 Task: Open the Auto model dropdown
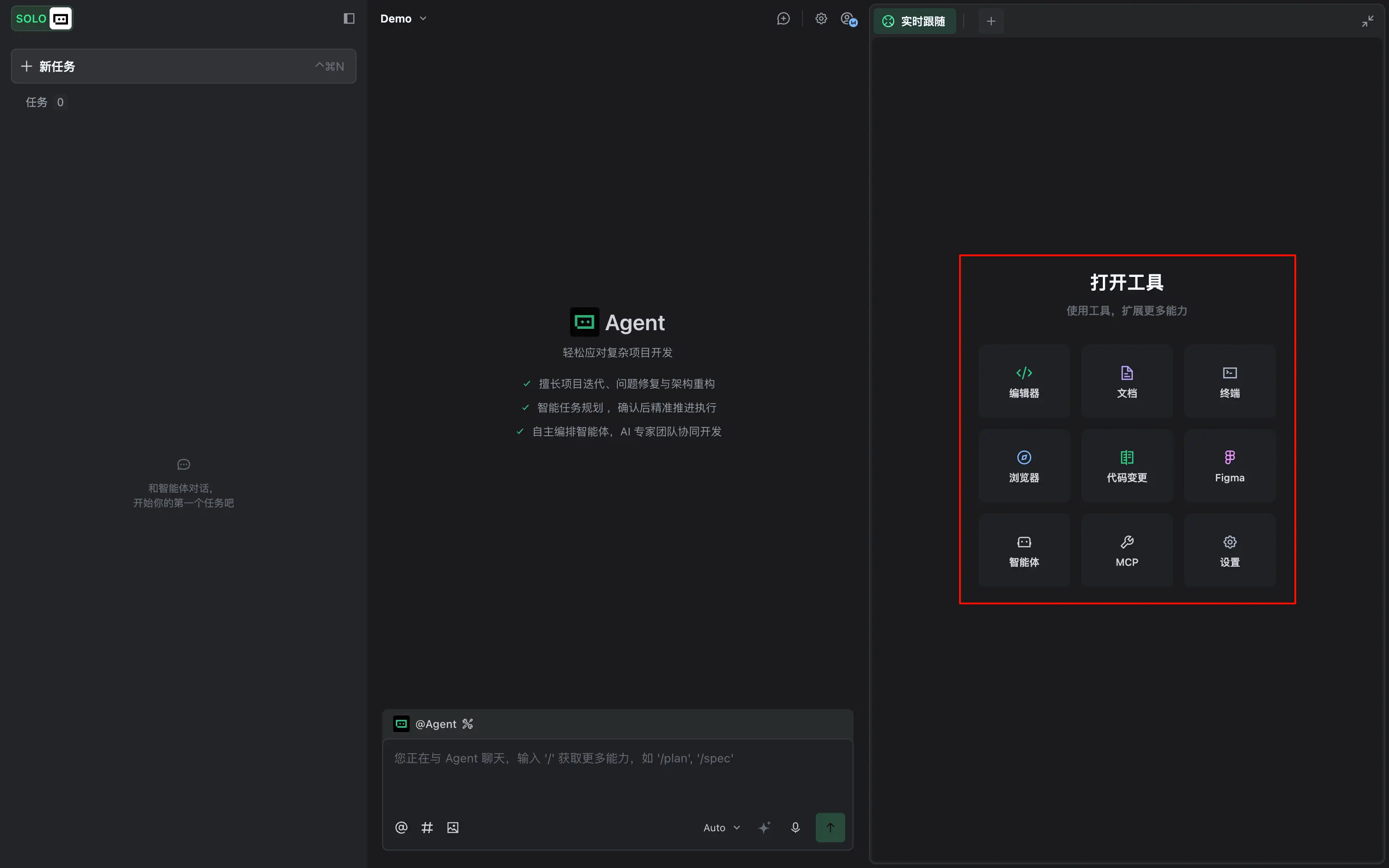tap(722, 827)
